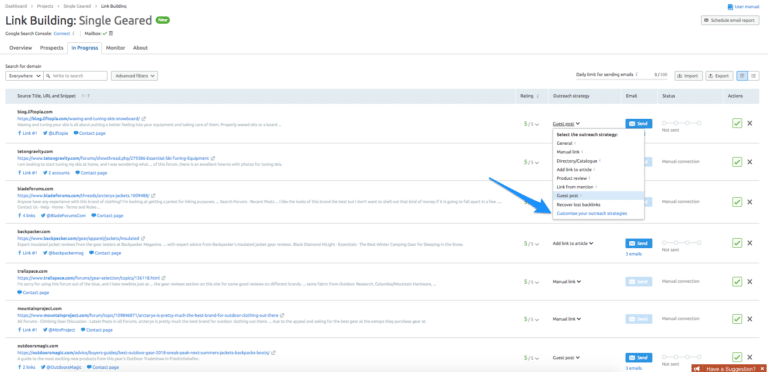
Task: Remove tetongravity.com with the X icon
Action: coord(749,162)
